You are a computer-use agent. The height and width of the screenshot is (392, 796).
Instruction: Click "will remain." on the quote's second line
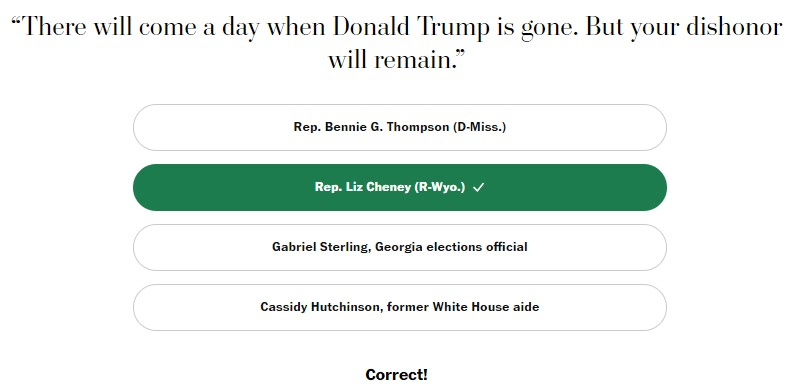tap(390, 60)
